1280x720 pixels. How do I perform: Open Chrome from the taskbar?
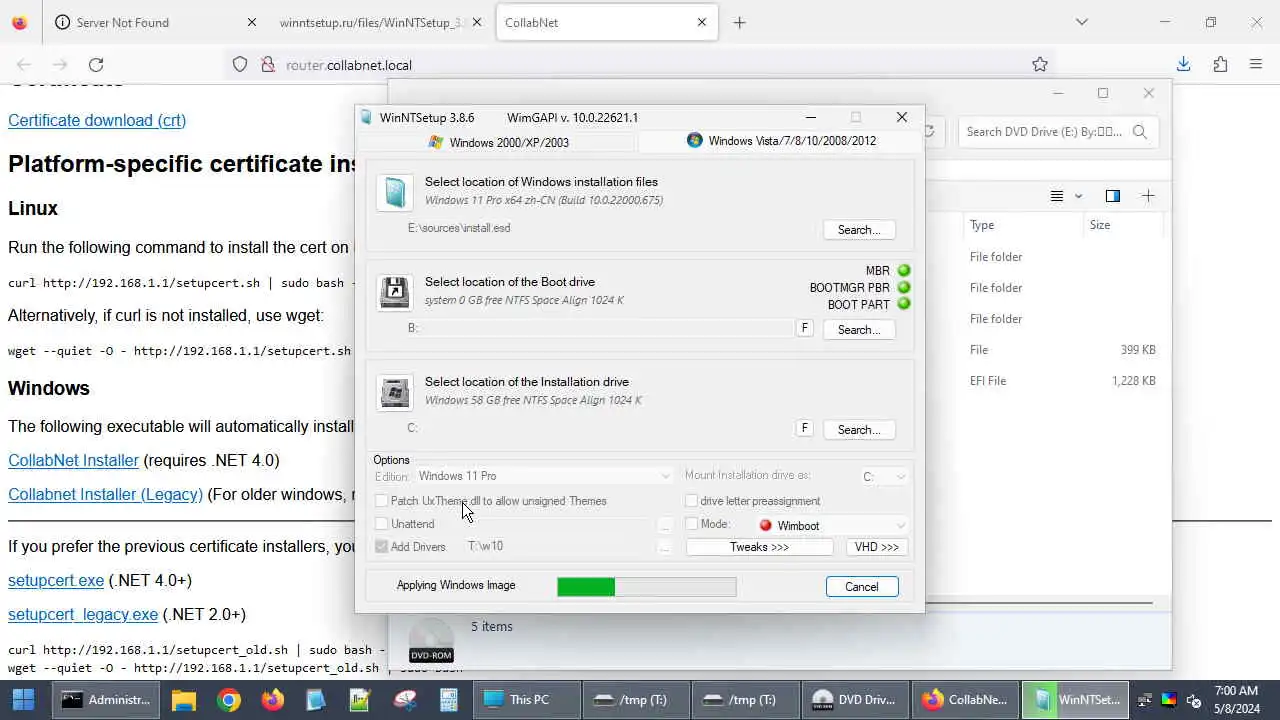[x=229, y=700]
